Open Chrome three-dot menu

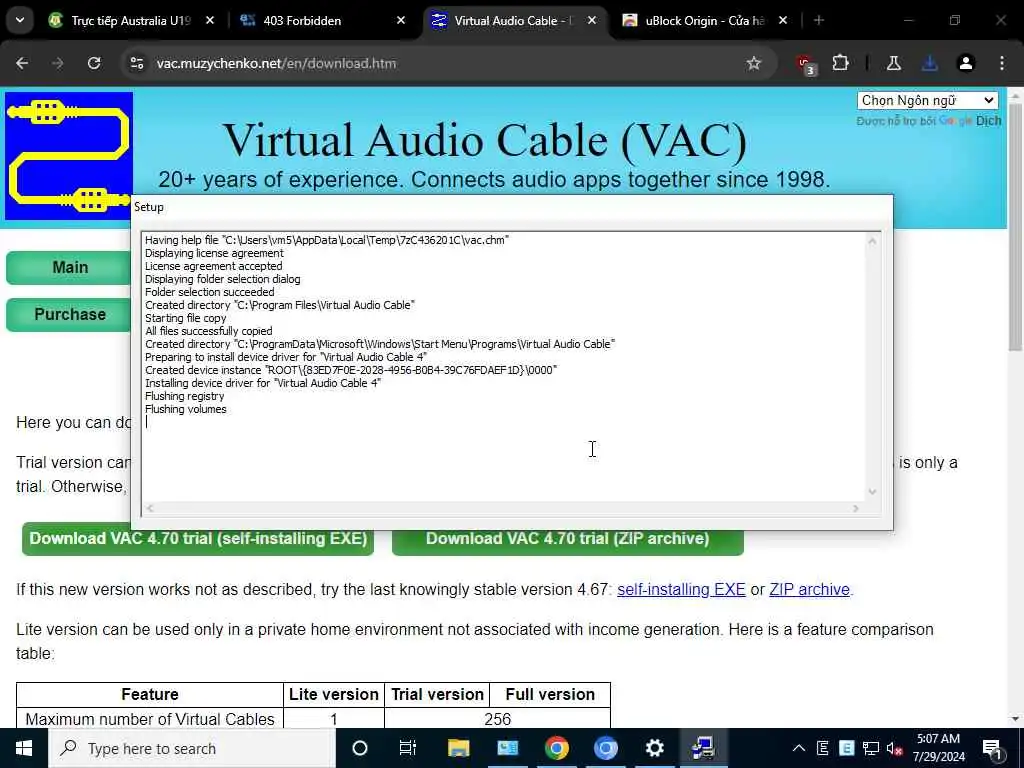pos(1002,63)
